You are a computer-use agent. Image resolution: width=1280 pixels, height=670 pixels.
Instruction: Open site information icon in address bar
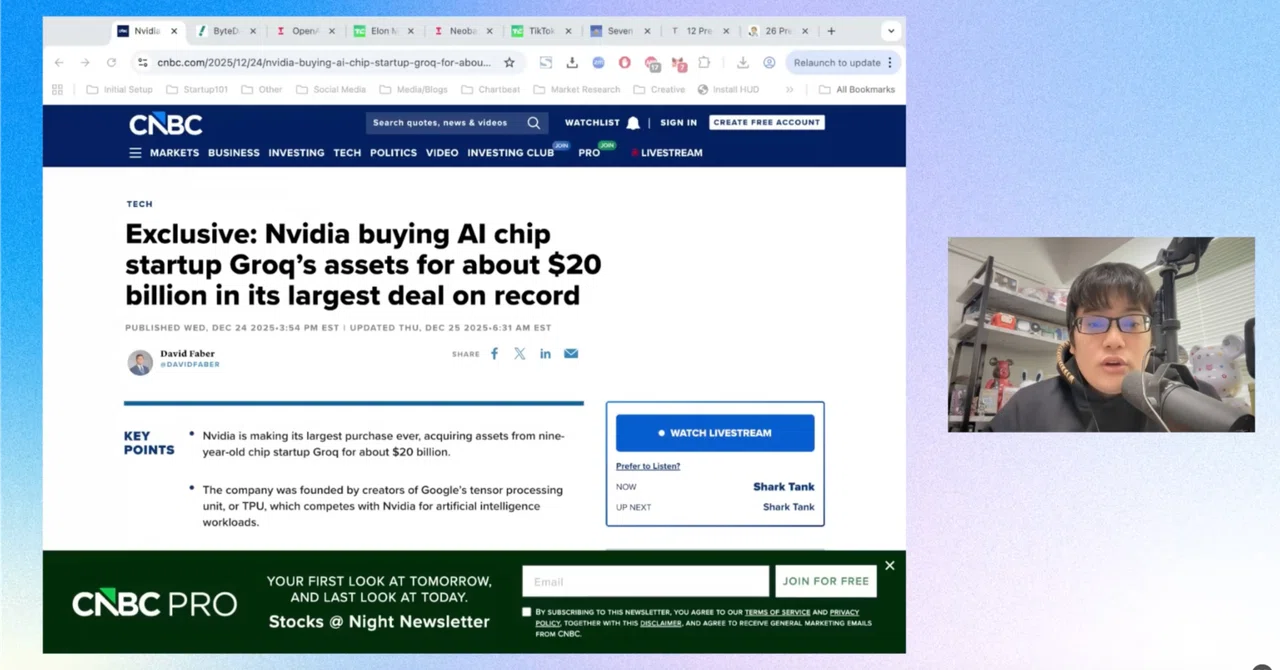click(143, 62)
